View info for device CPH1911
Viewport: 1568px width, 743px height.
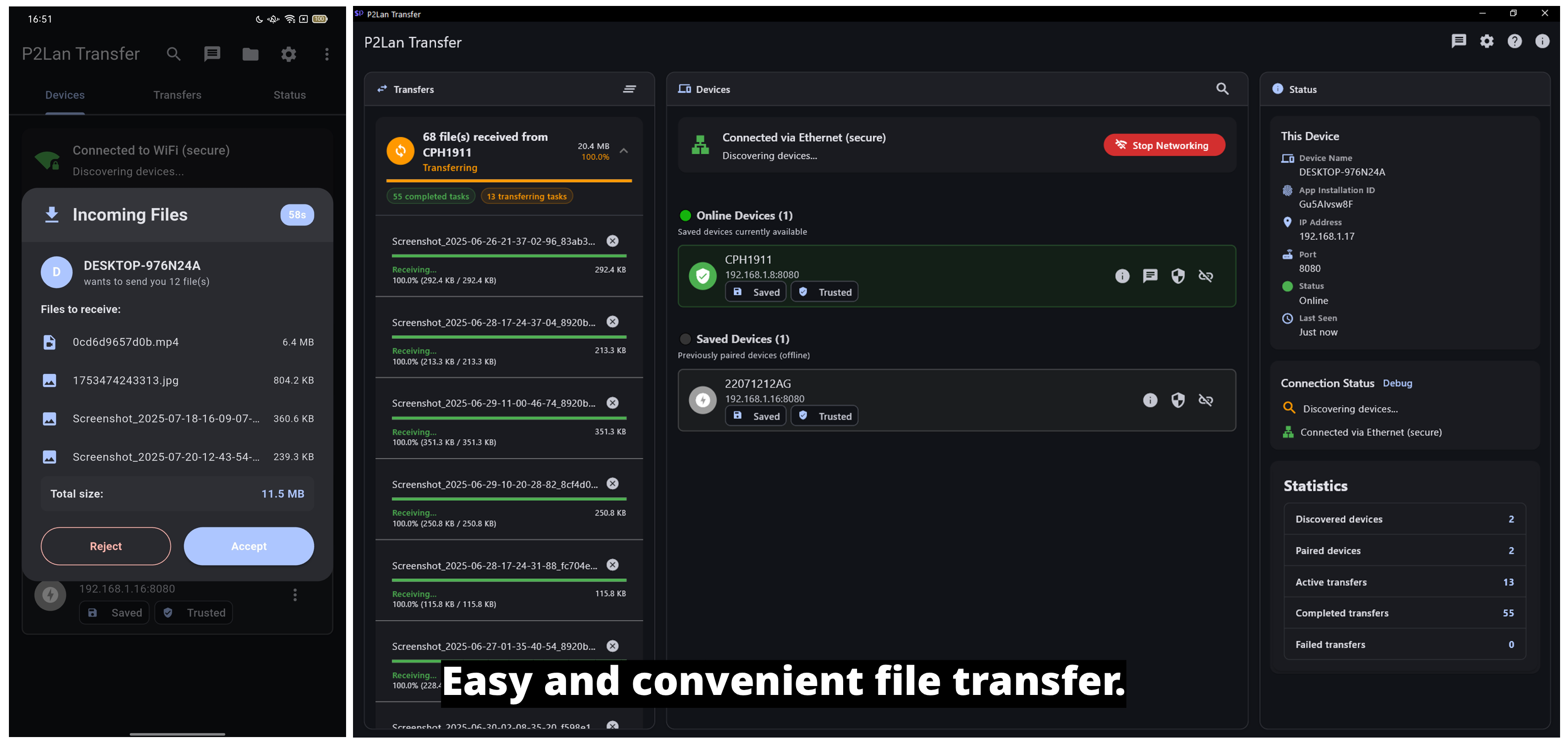point(1122,276)
